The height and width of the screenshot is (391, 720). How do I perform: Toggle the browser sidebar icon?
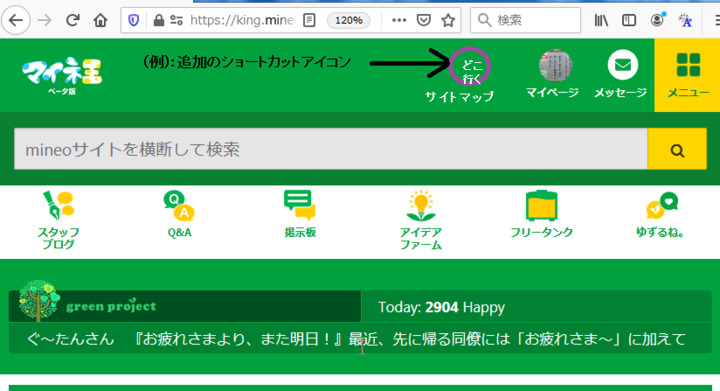[629, 20]
